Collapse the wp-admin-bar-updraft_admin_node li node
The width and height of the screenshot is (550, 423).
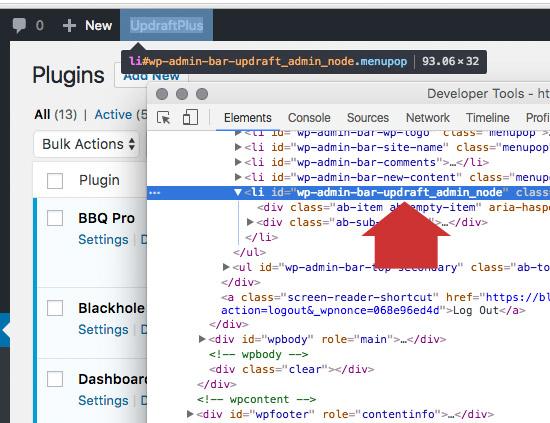238,192
